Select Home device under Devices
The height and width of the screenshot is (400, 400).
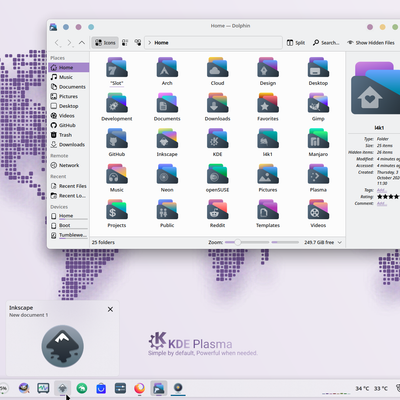[69, 216]
